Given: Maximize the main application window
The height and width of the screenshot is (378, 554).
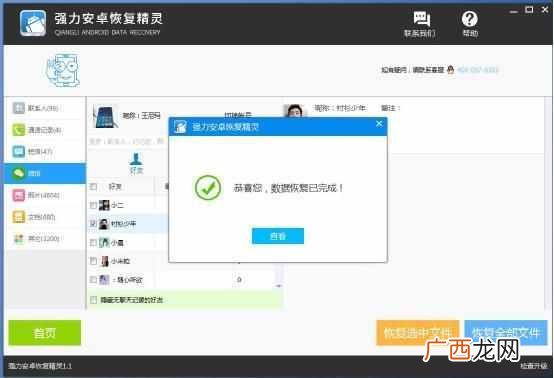Looking at the screenshot, I should pyautogui.click(x=529, y=10).
